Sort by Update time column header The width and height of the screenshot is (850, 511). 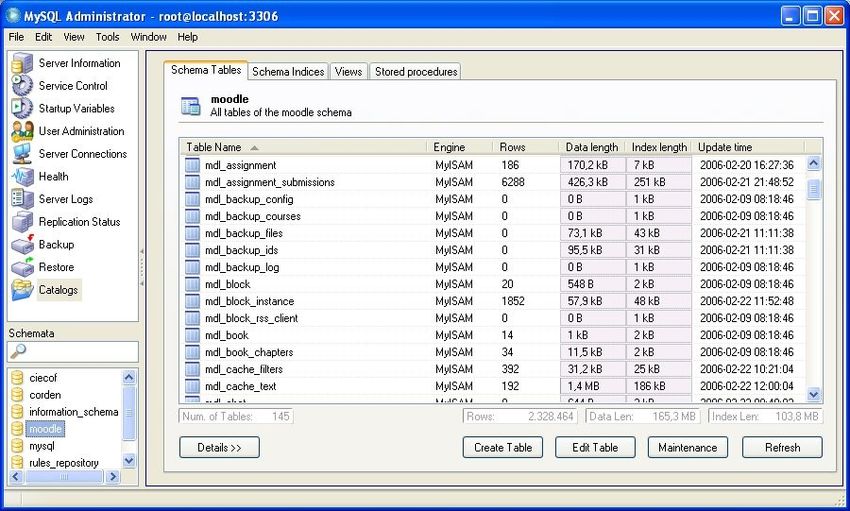[749, 147]
